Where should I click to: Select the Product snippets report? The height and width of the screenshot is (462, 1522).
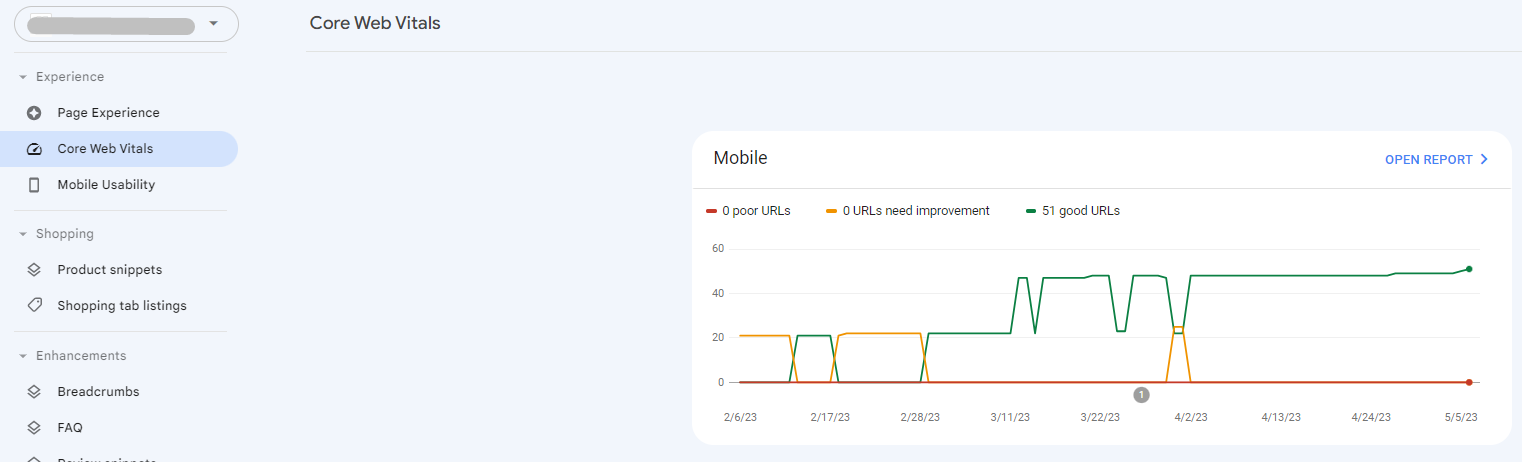point(109,270)
